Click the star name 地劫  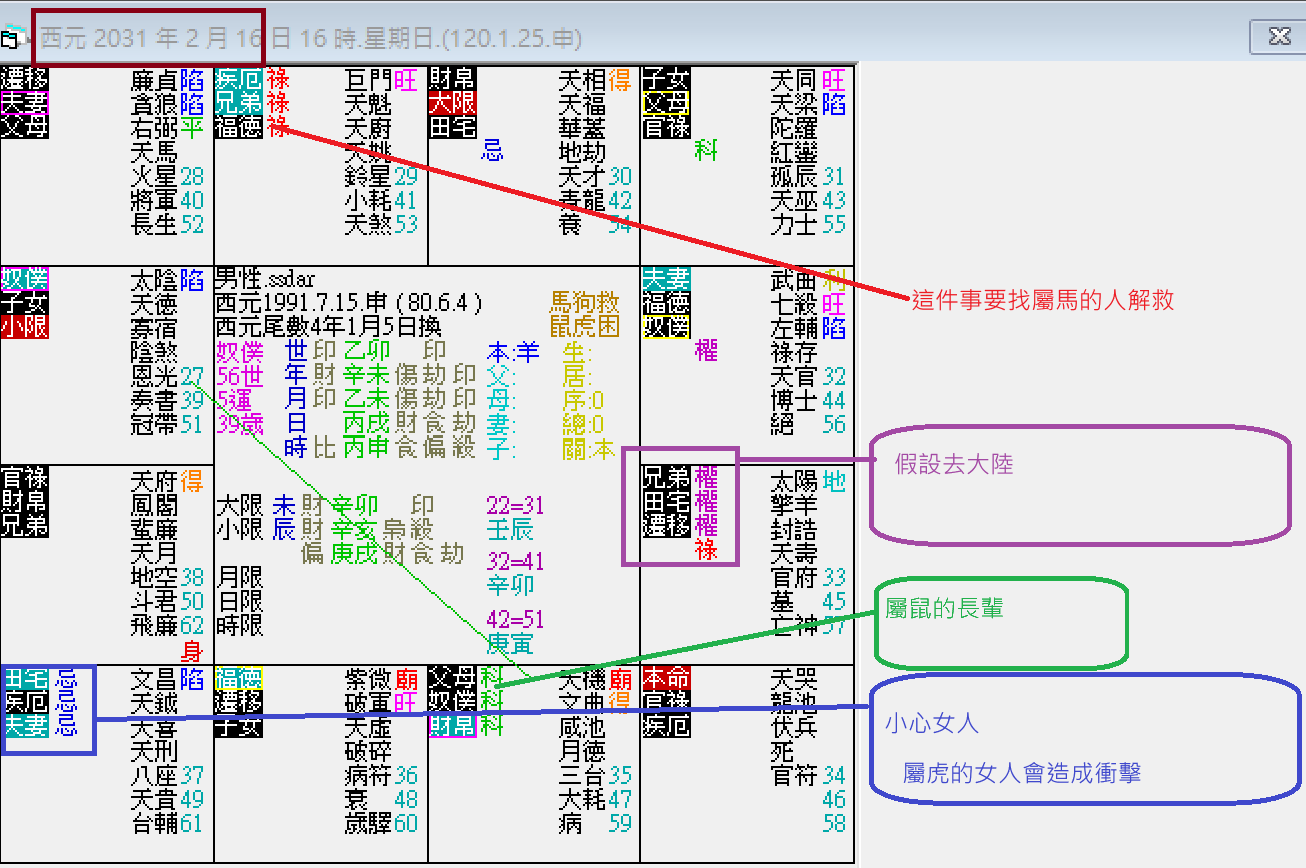coord(582,152)
